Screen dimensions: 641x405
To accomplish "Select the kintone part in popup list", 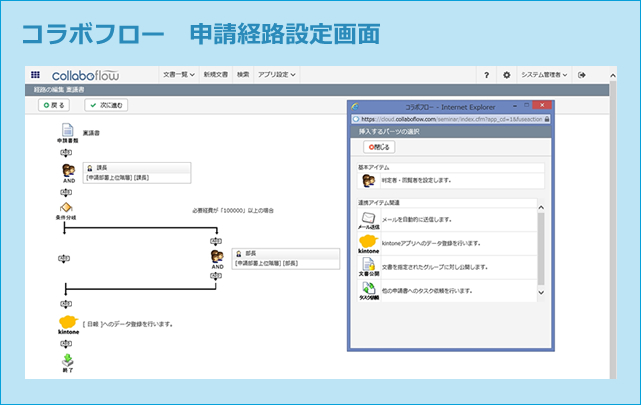I will [x=368, y=243].
